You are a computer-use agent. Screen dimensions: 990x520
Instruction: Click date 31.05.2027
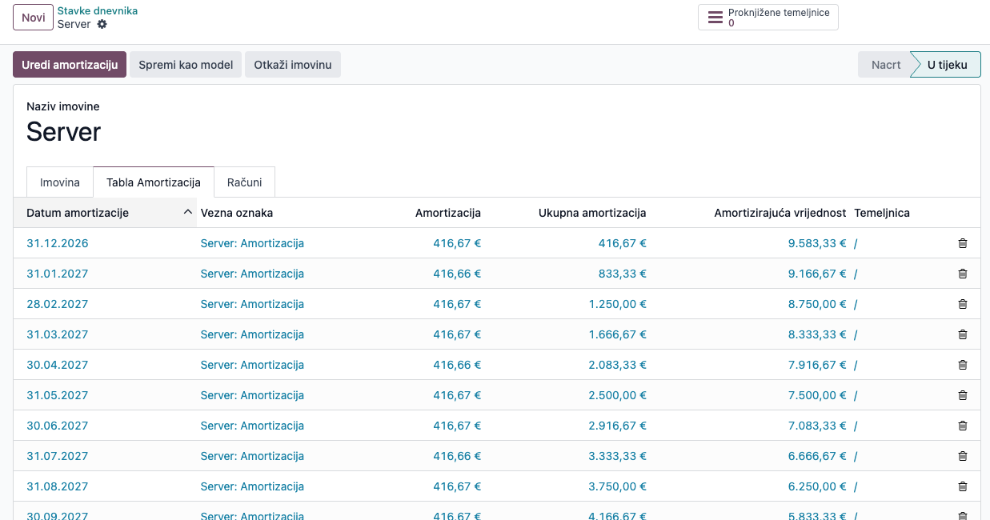[x=57, y=395]
